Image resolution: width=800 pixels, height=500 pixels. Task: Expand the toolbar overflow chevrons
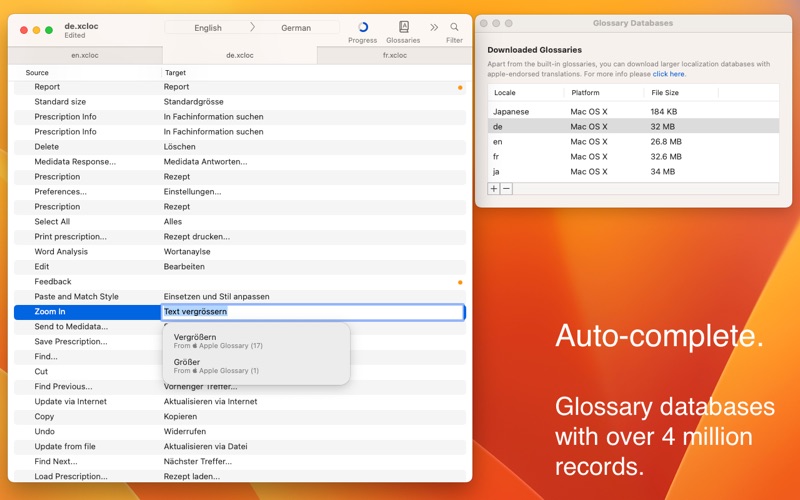coord(434,28)
